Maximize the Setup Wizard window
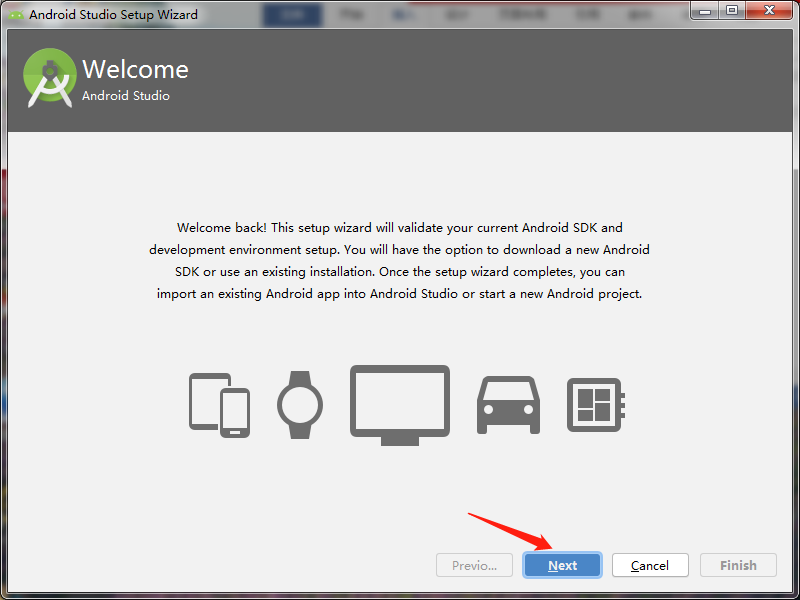The height and width of the screenshot is (600, 800). click(732, 10)
